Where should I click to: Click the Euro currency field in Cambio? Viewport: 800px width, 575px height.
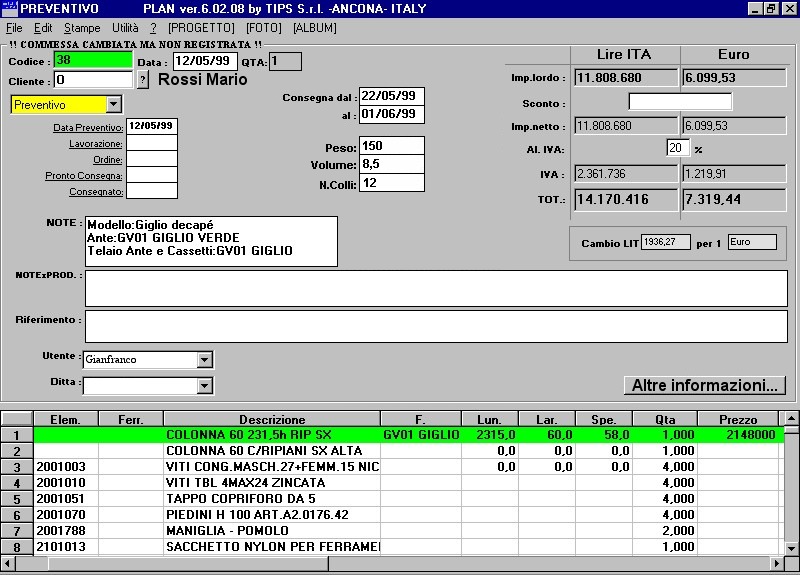coord(753,242)
